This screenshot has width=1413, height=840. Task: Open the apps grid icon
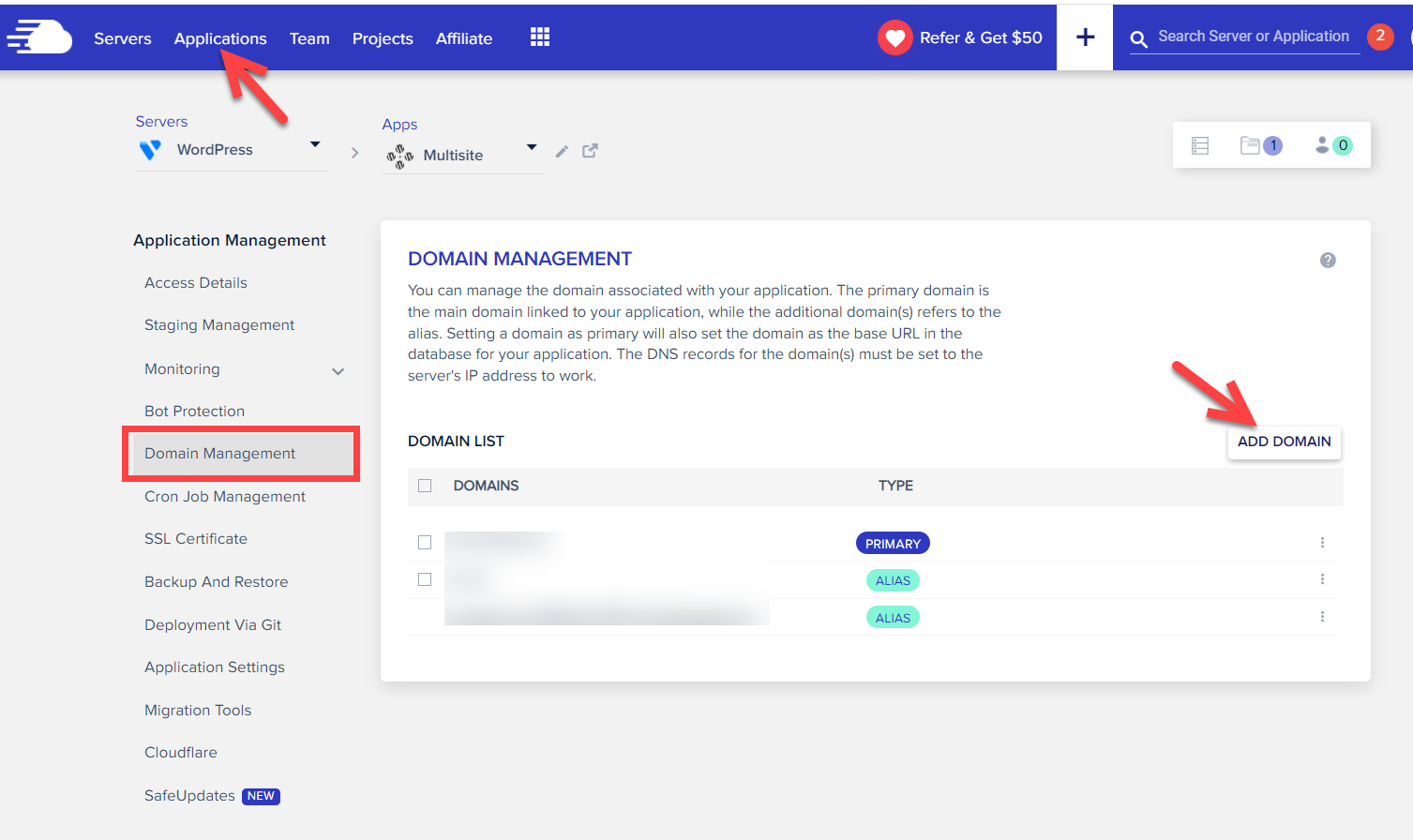coord(540,37)
